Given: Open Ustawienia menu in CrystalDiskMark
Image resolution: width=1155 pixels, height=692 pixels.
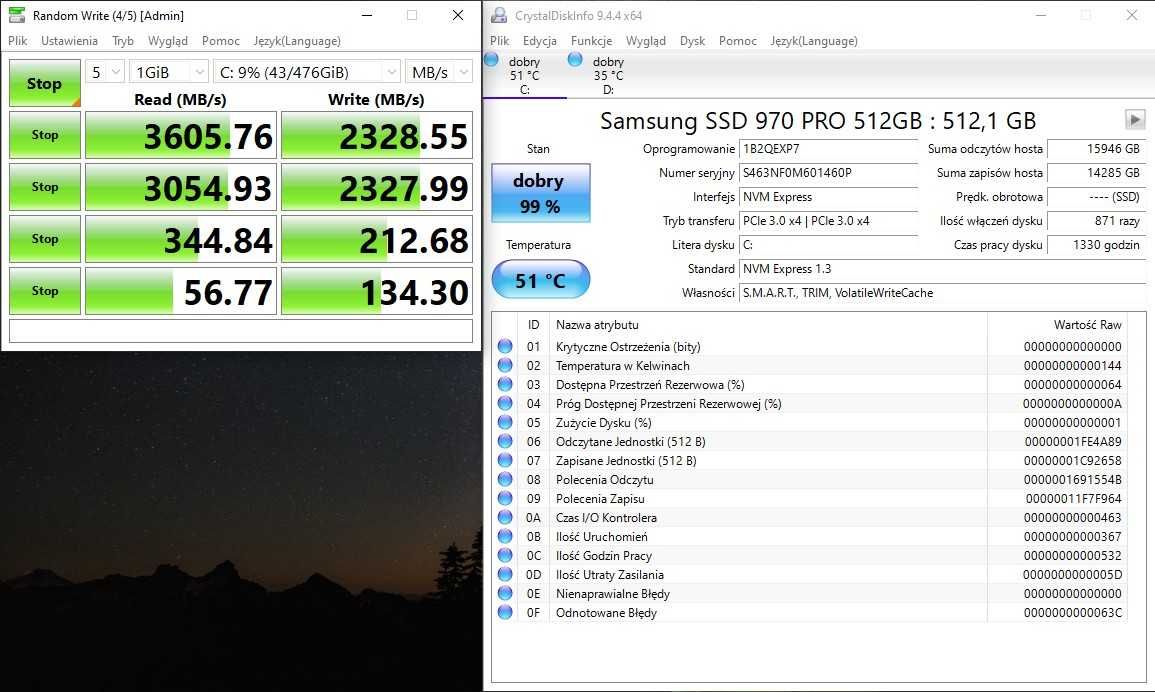Looking at the screenshot, I should point(69,41).
